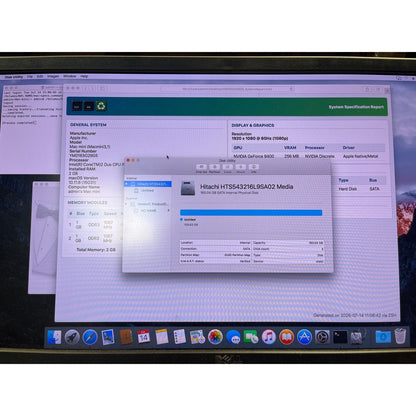Open Finder from the Dock
The image size is (416, 416).
[54, 337]
